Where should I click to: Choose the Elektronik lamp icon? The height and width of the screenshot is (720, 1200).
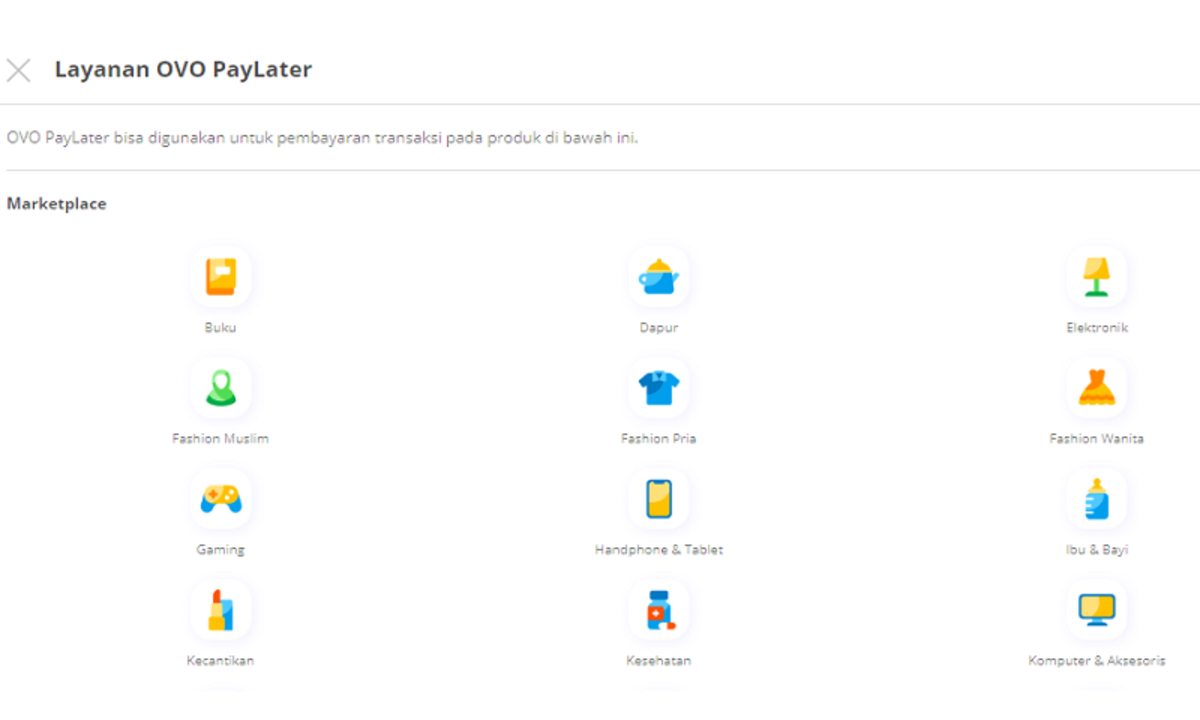tap(1096, 277)
